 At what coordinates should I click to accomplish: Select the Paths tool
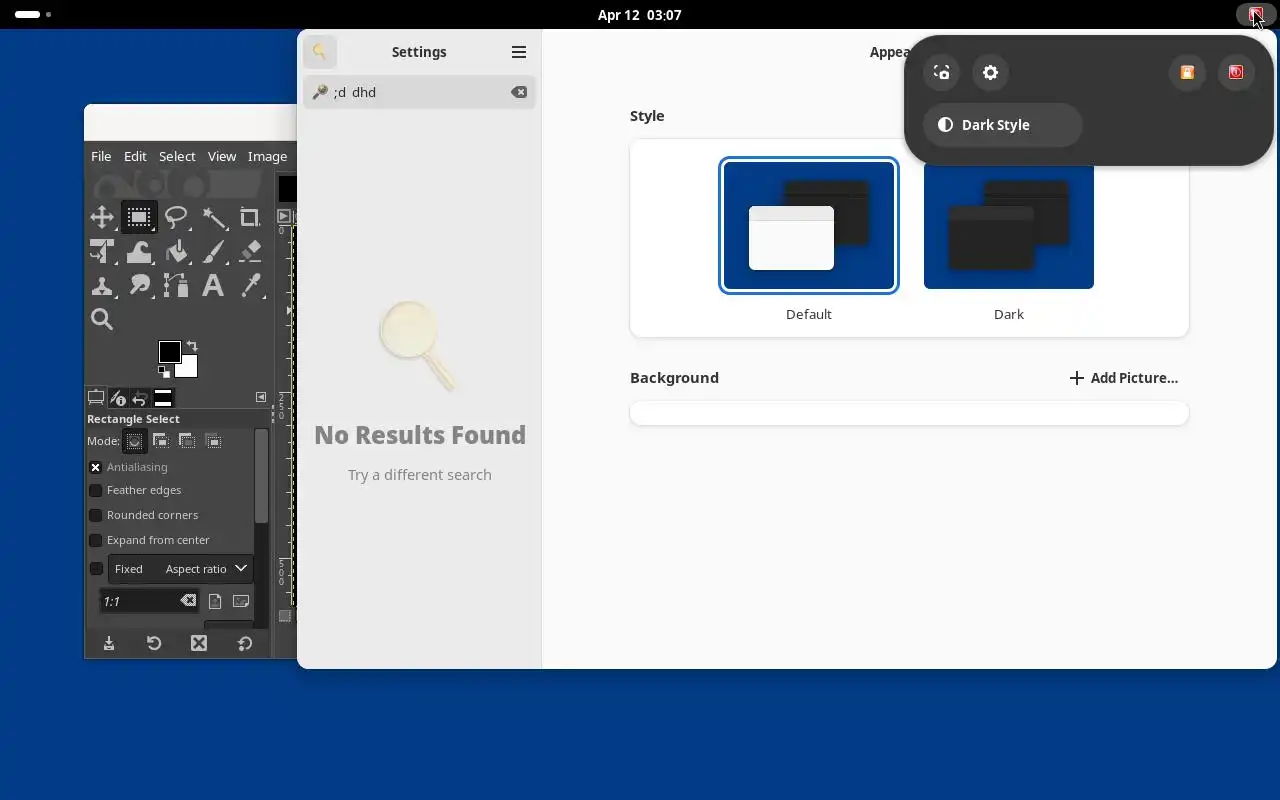point(176,286)
